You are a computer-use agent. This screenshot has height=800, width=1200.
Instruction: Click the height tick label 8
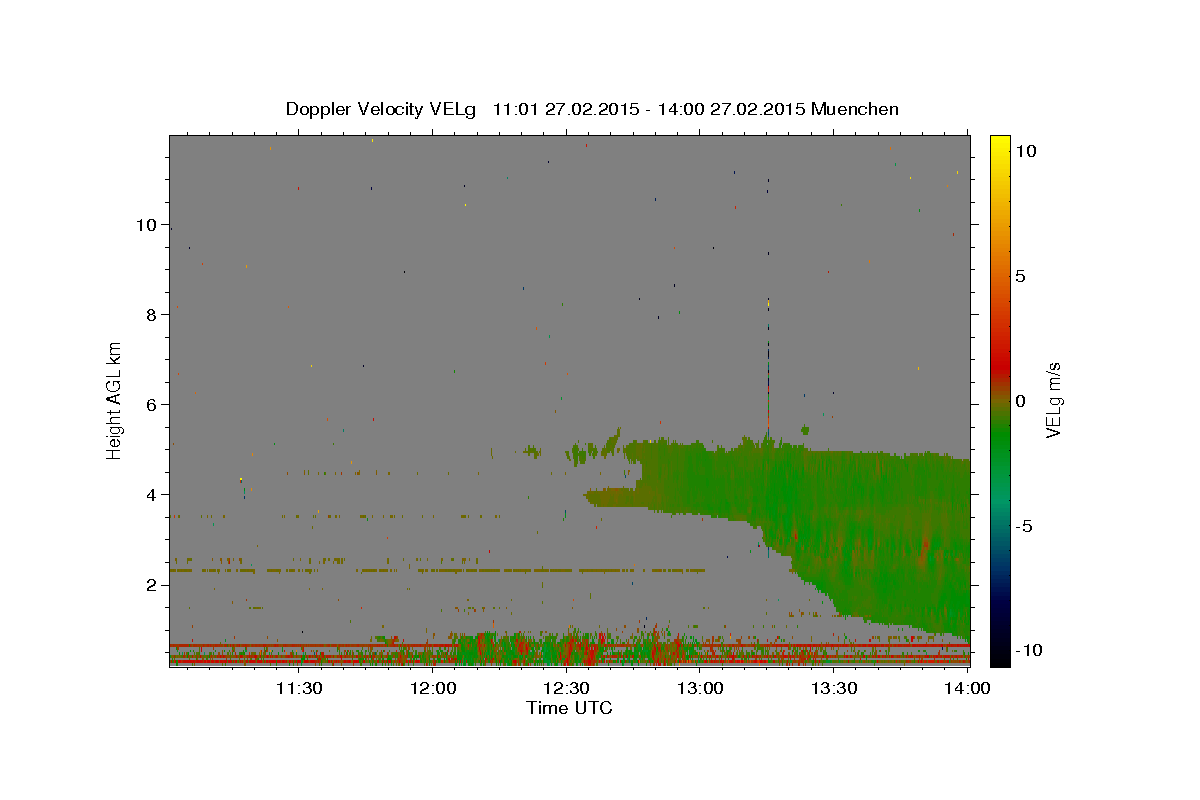coord(152,315)
